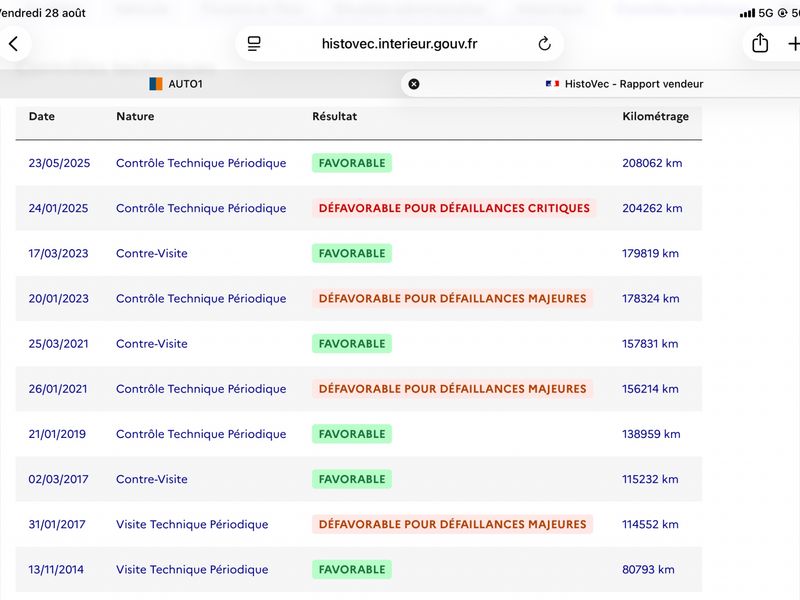Add a new tab with plus icon
The width and height of the screenshot is (800, 600).
tap(793, 44)
